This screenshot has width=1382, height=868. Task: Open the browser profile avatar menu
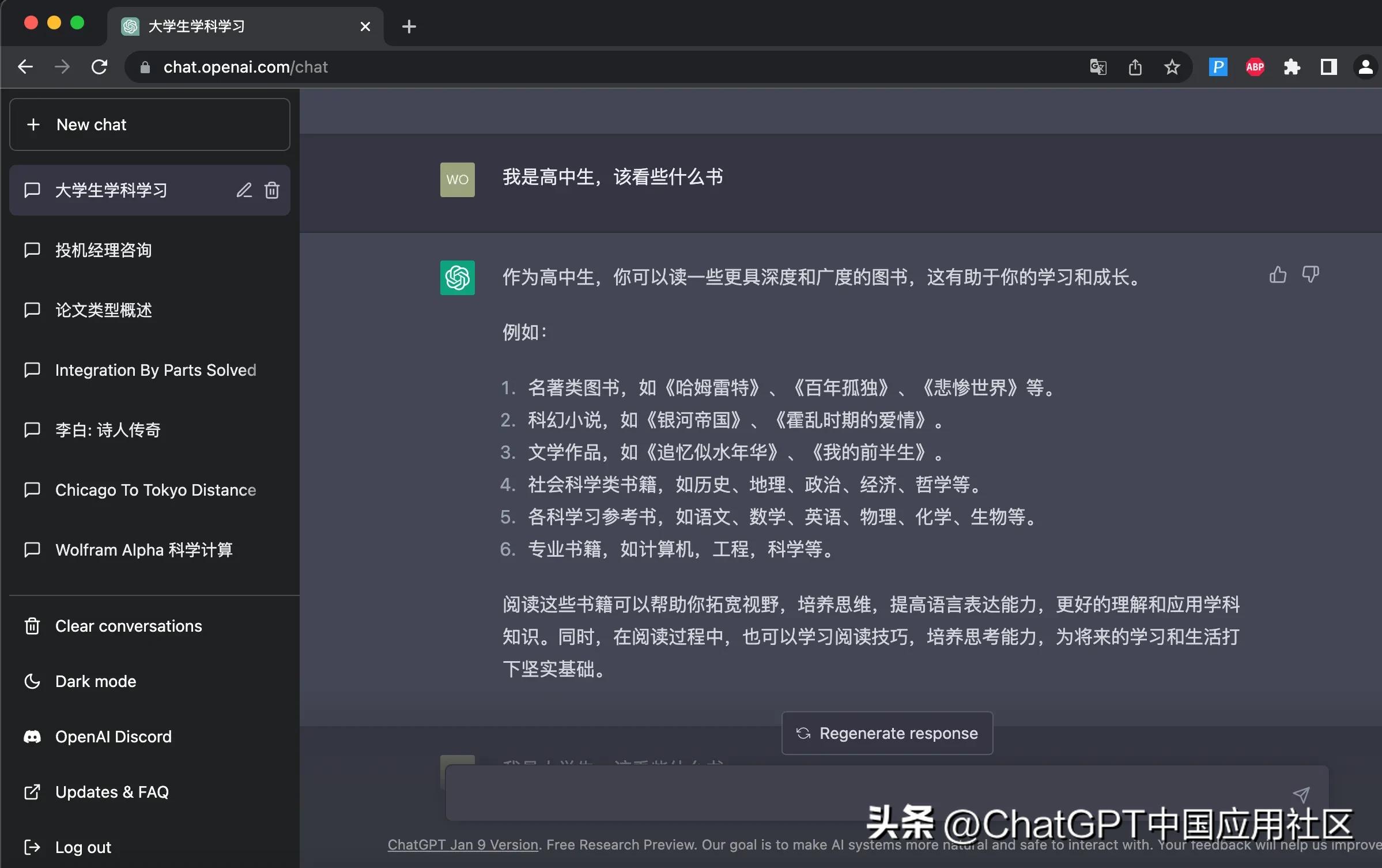tap(1365, 67)
